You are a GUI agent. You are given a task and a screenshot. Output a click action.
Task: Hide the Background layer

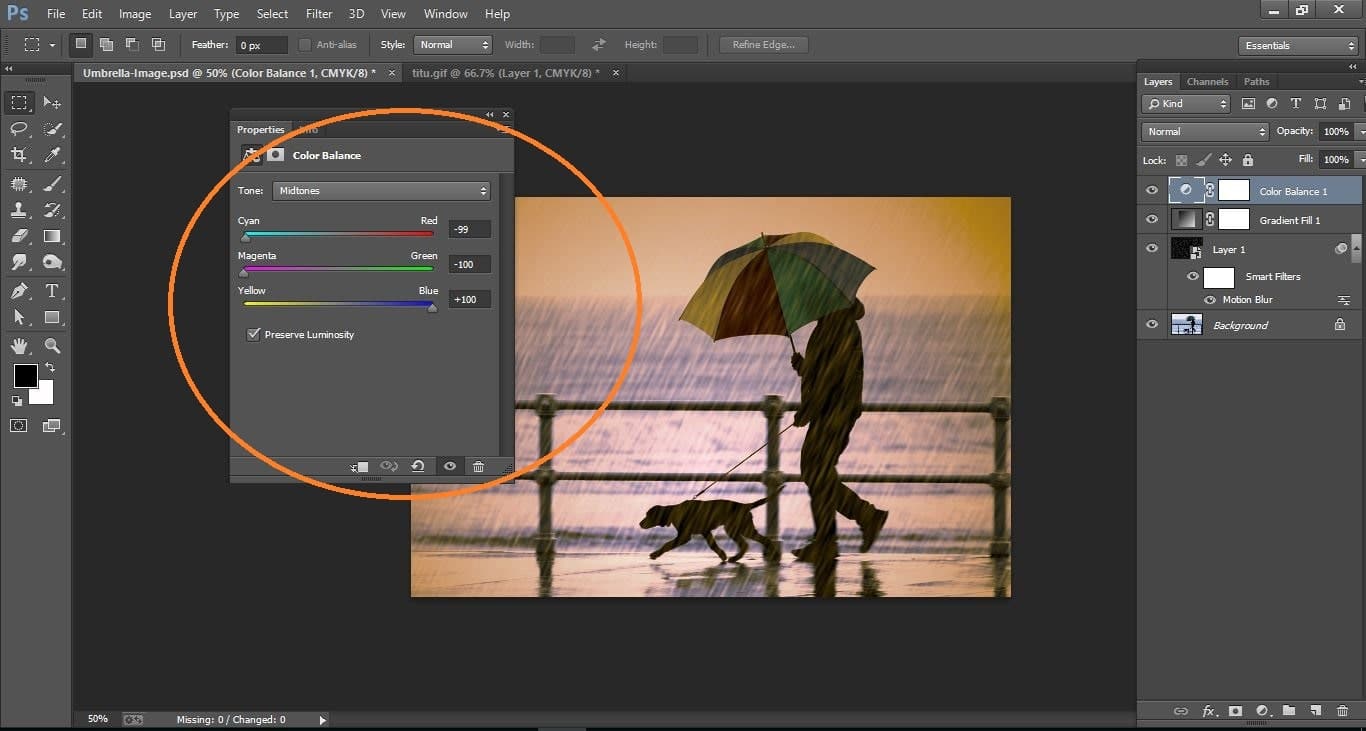(1152, 324)
